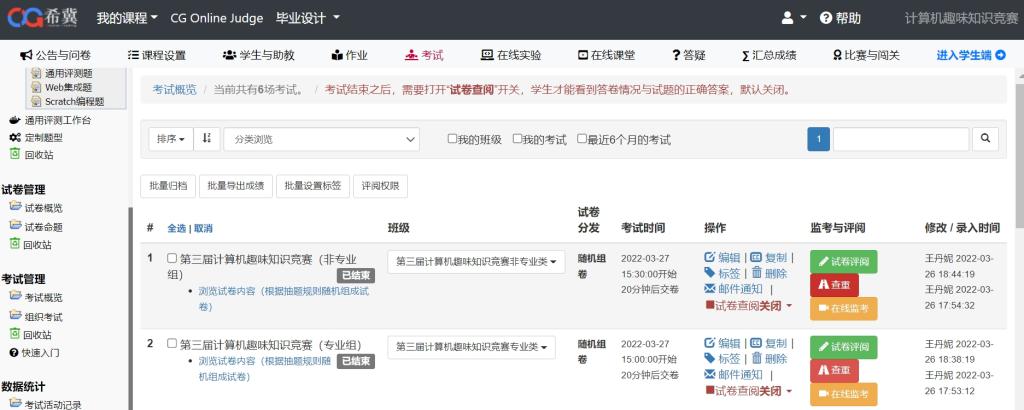Toggle the sort order direction icon
The height and width of the screenshot is (410, 1024).
(x=207, y=140)
